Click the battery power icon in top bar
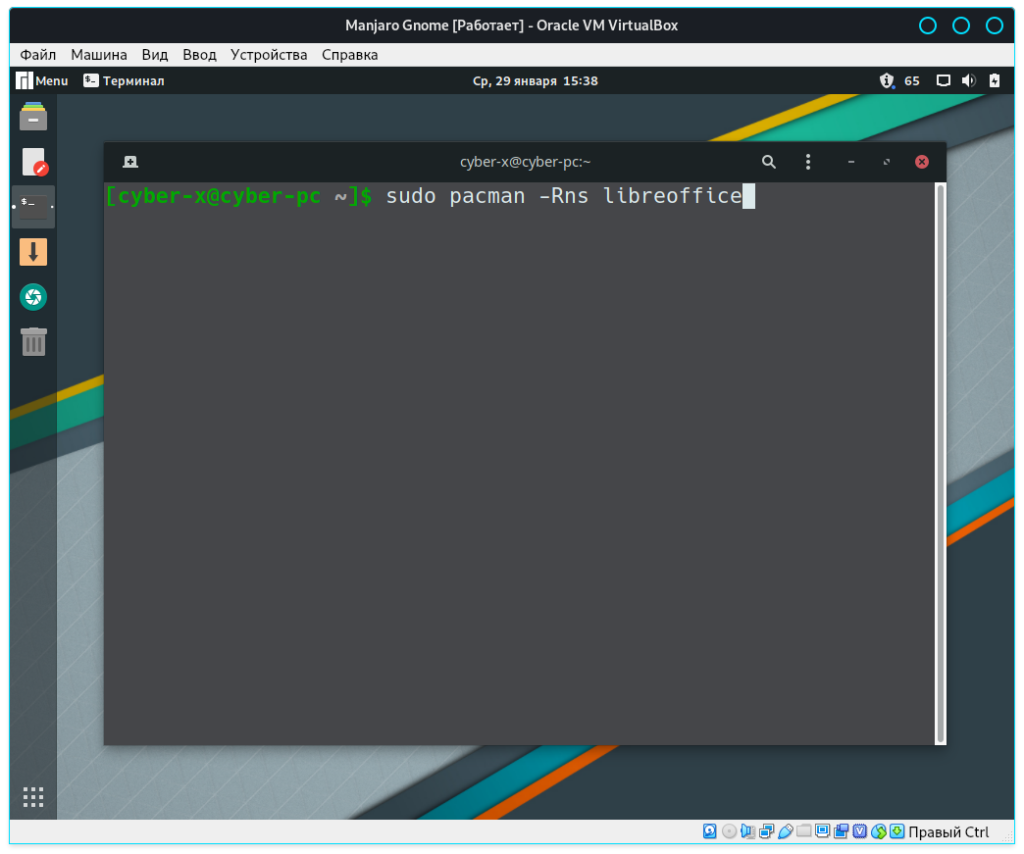 point(994,81)
